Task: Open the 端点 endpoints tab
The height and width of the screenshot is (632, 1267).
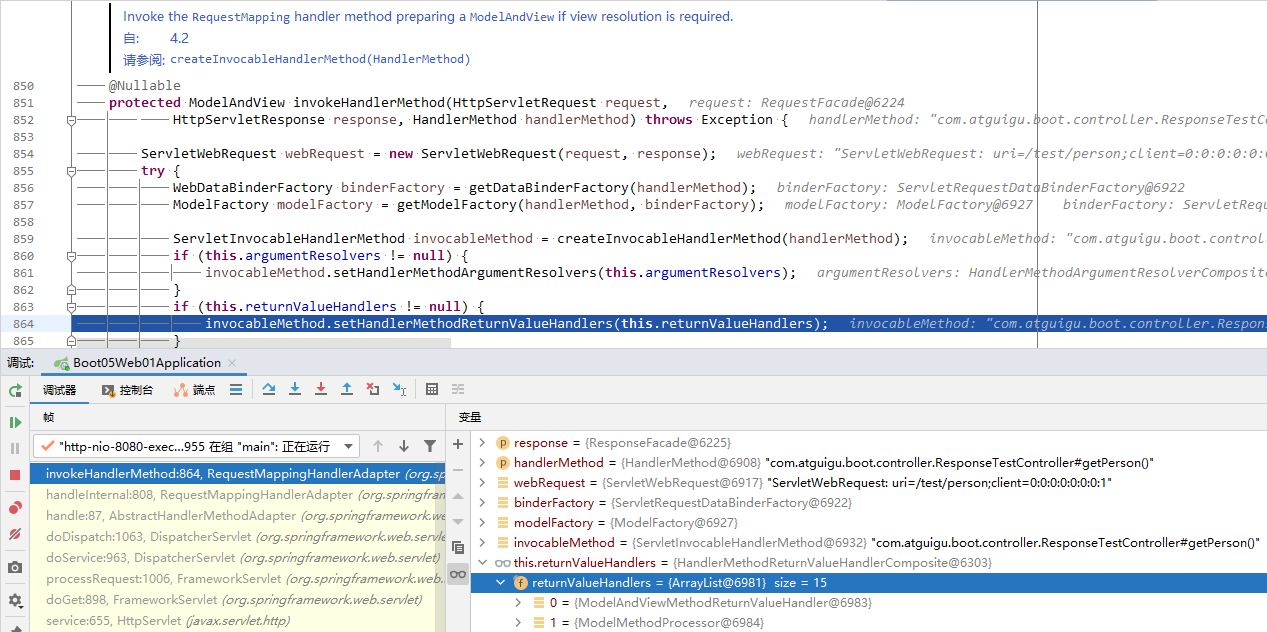Action: (194, 390)
